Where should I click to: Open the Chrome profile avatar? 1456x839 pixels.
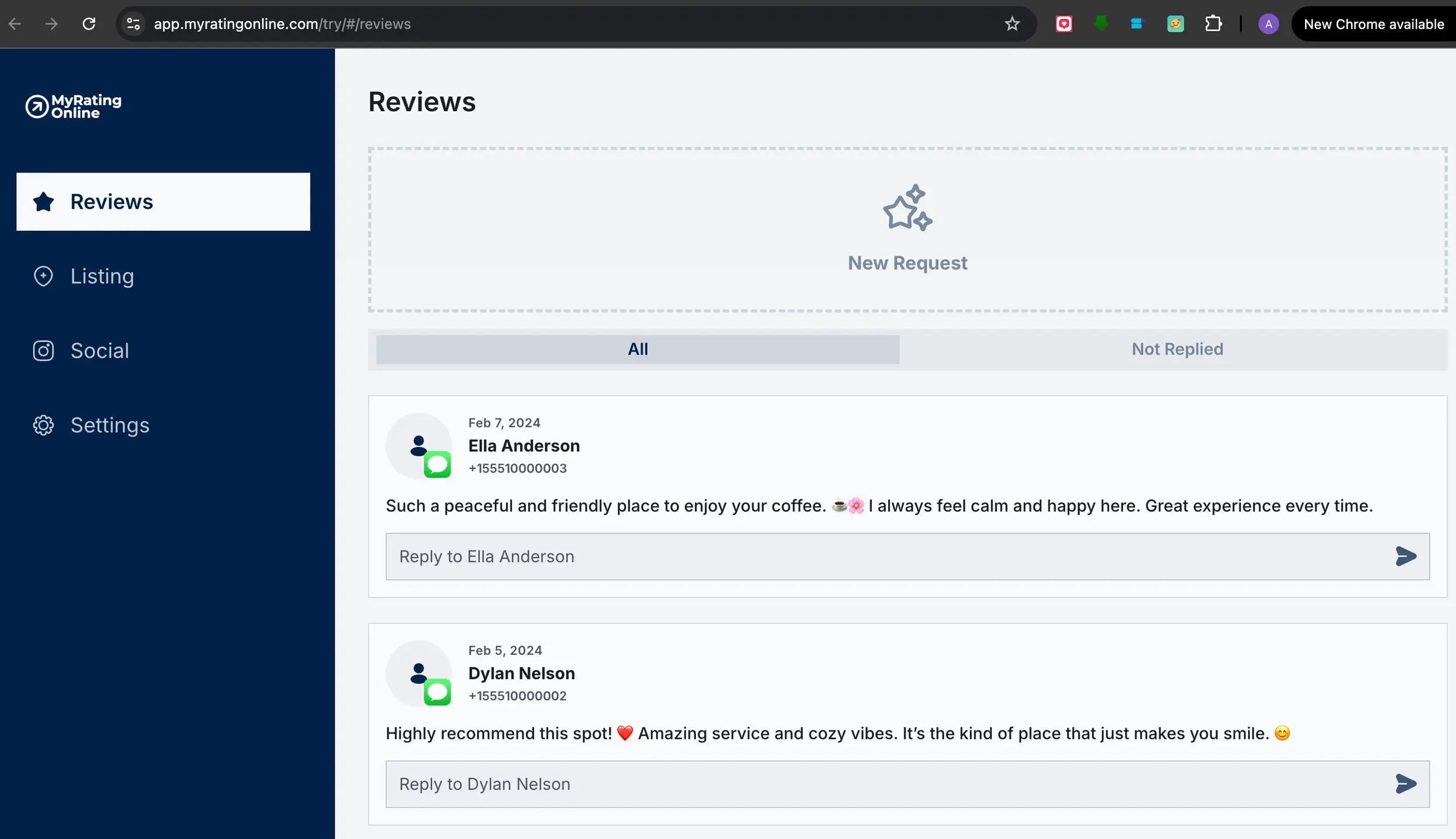click(1268, 24)
